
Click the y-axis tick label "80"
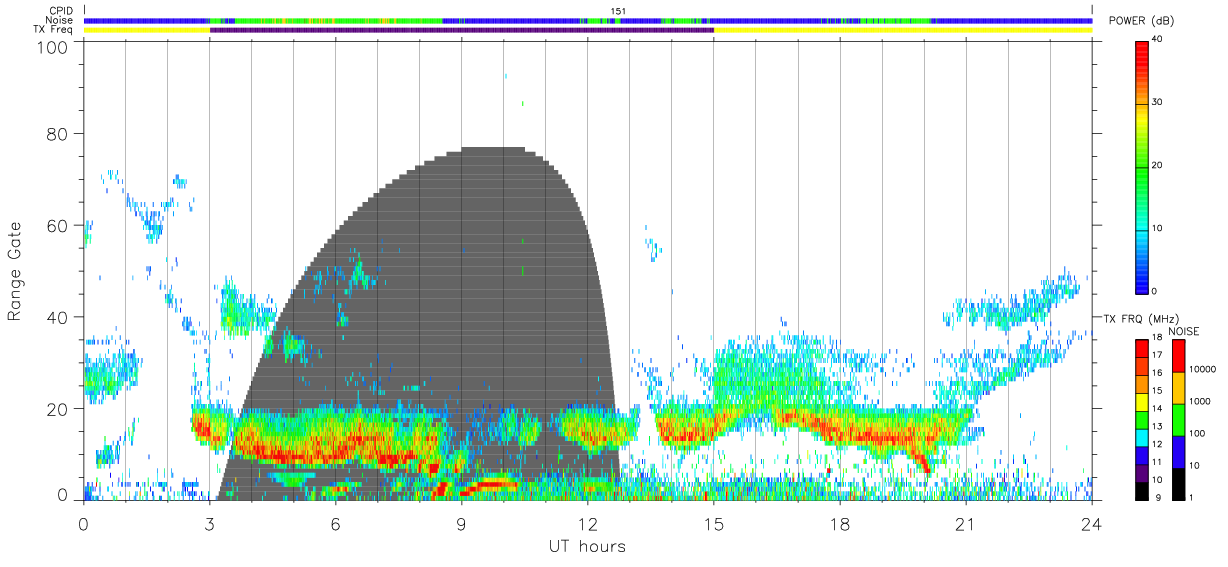[x=58, y=134]
